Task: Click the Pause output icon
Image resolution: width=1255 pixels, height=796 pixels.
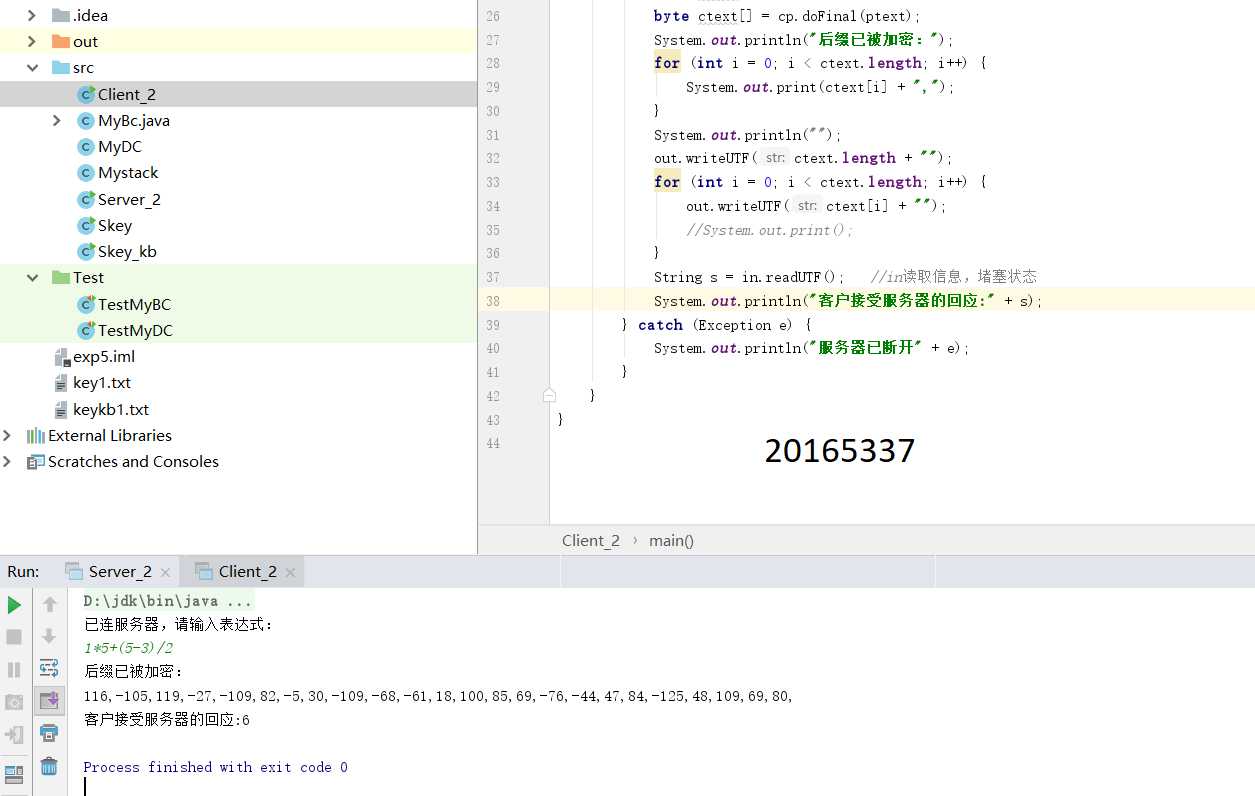Action: coord(14,669)
